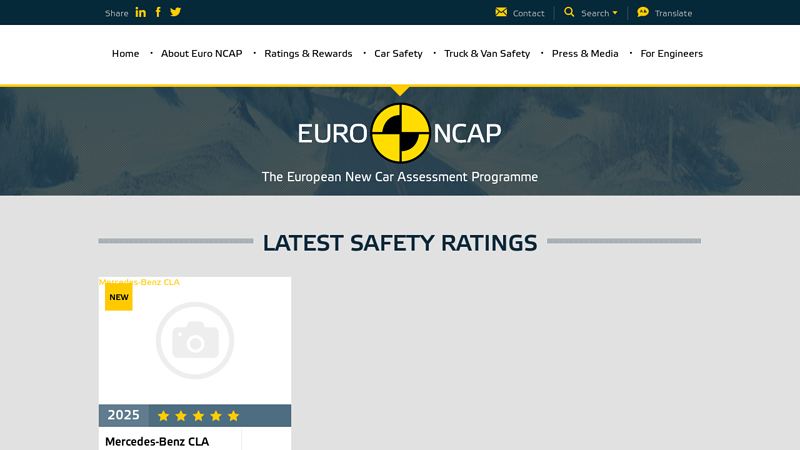Click the Translate speech bubble icon

tap(643, 12)
